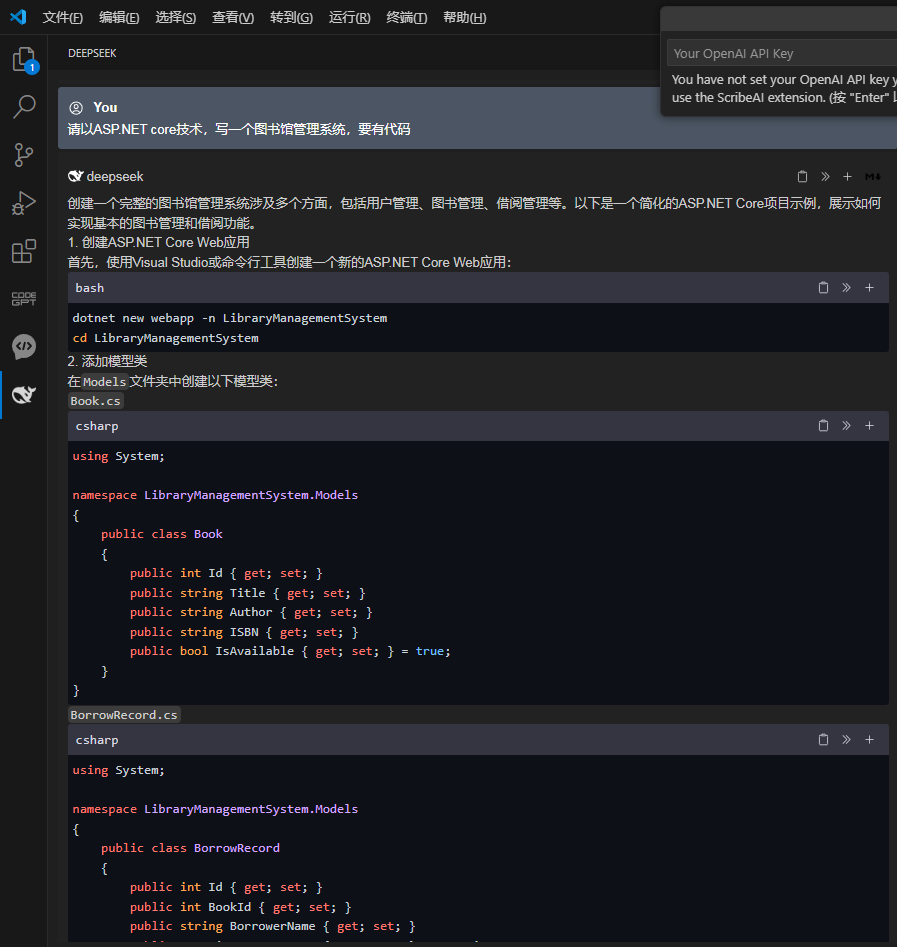Open the 选择(S) menu

(x=175, y=18)
